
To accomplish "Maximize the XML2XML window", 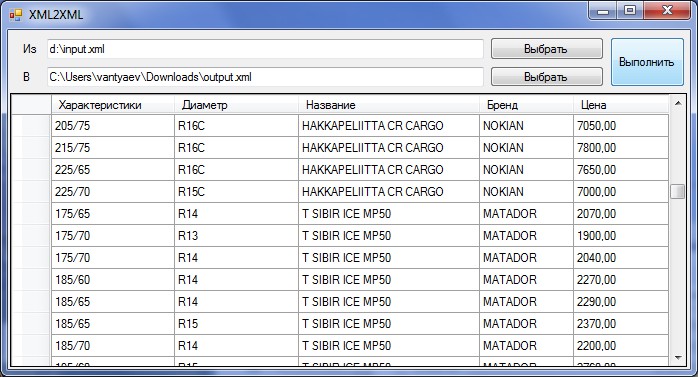I will click(629, 11).
